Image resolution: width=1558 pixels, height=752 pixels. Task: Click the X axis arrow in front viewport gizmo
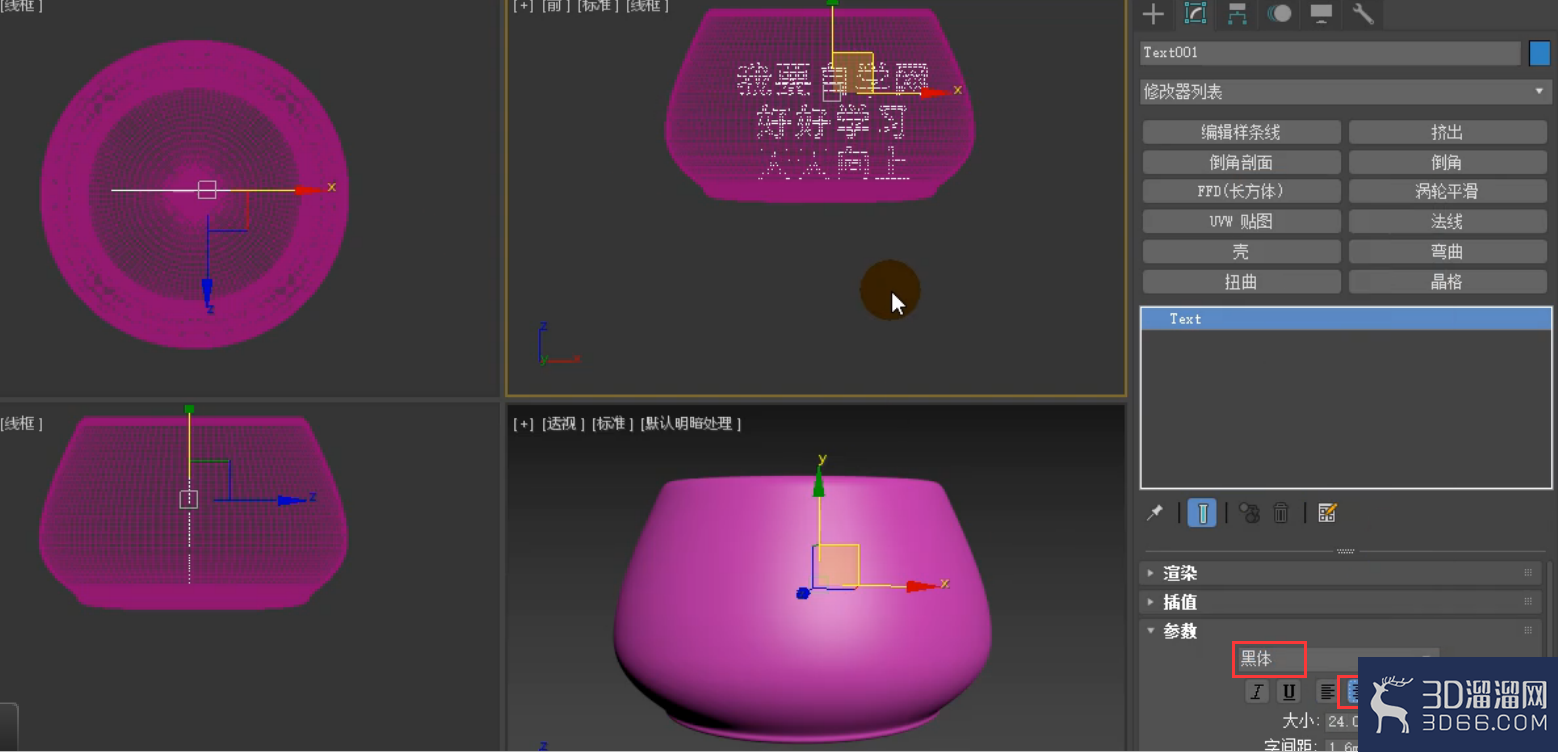(936, 93)
